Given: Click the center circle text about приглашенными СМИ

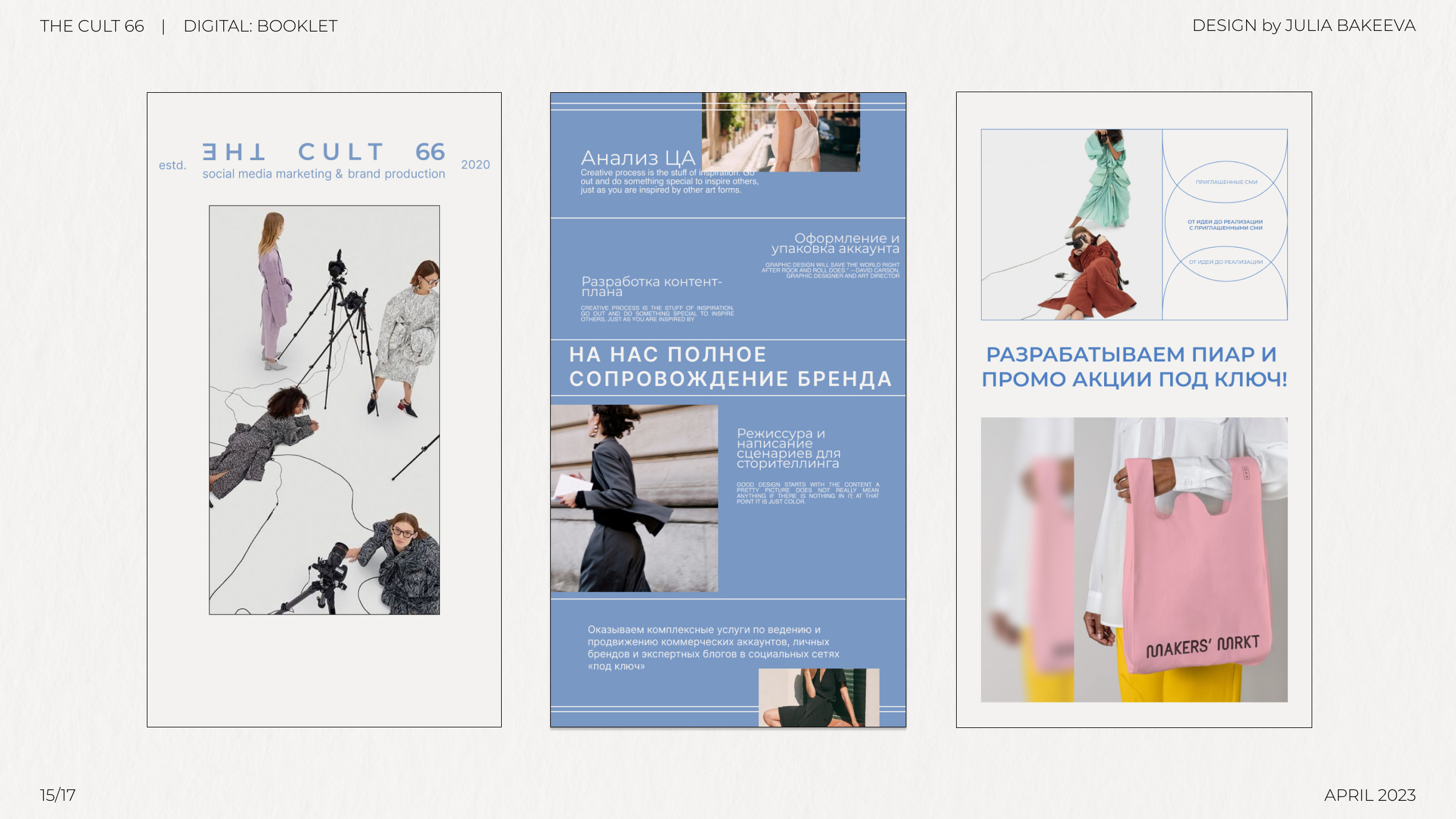Looking at the screenshot, I should tap(1225, 225).
